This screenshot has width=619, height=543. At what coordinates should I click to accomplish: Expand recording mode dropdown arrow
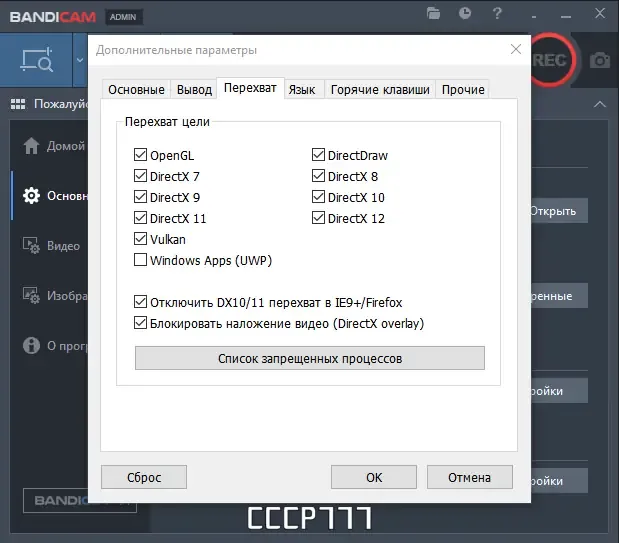[x=80, y=60]
